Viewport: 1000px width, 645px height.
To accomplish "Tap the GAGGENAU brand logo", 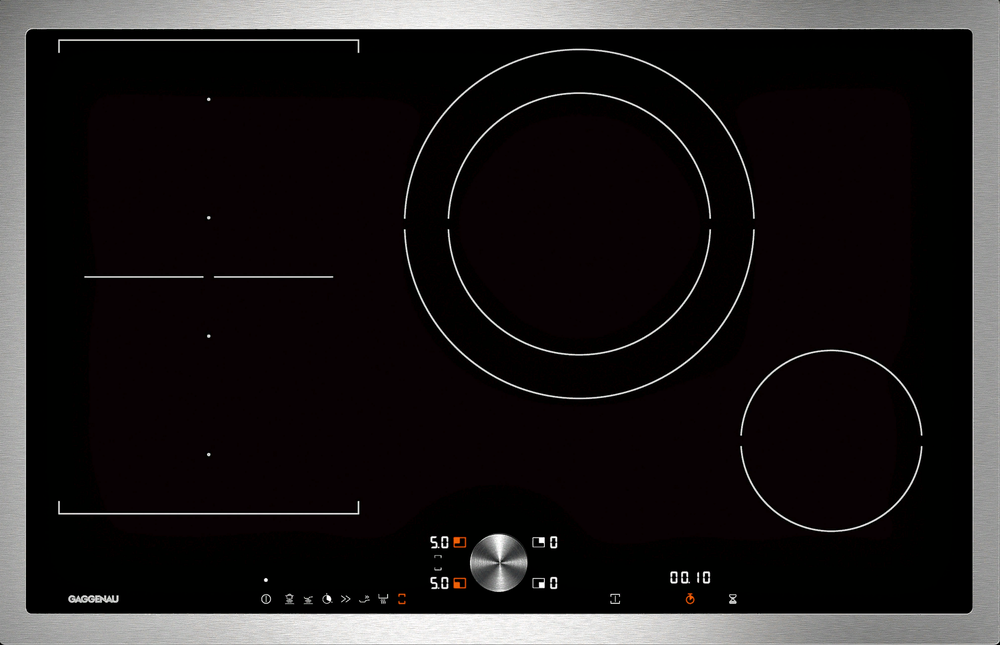I will point(93,599).
